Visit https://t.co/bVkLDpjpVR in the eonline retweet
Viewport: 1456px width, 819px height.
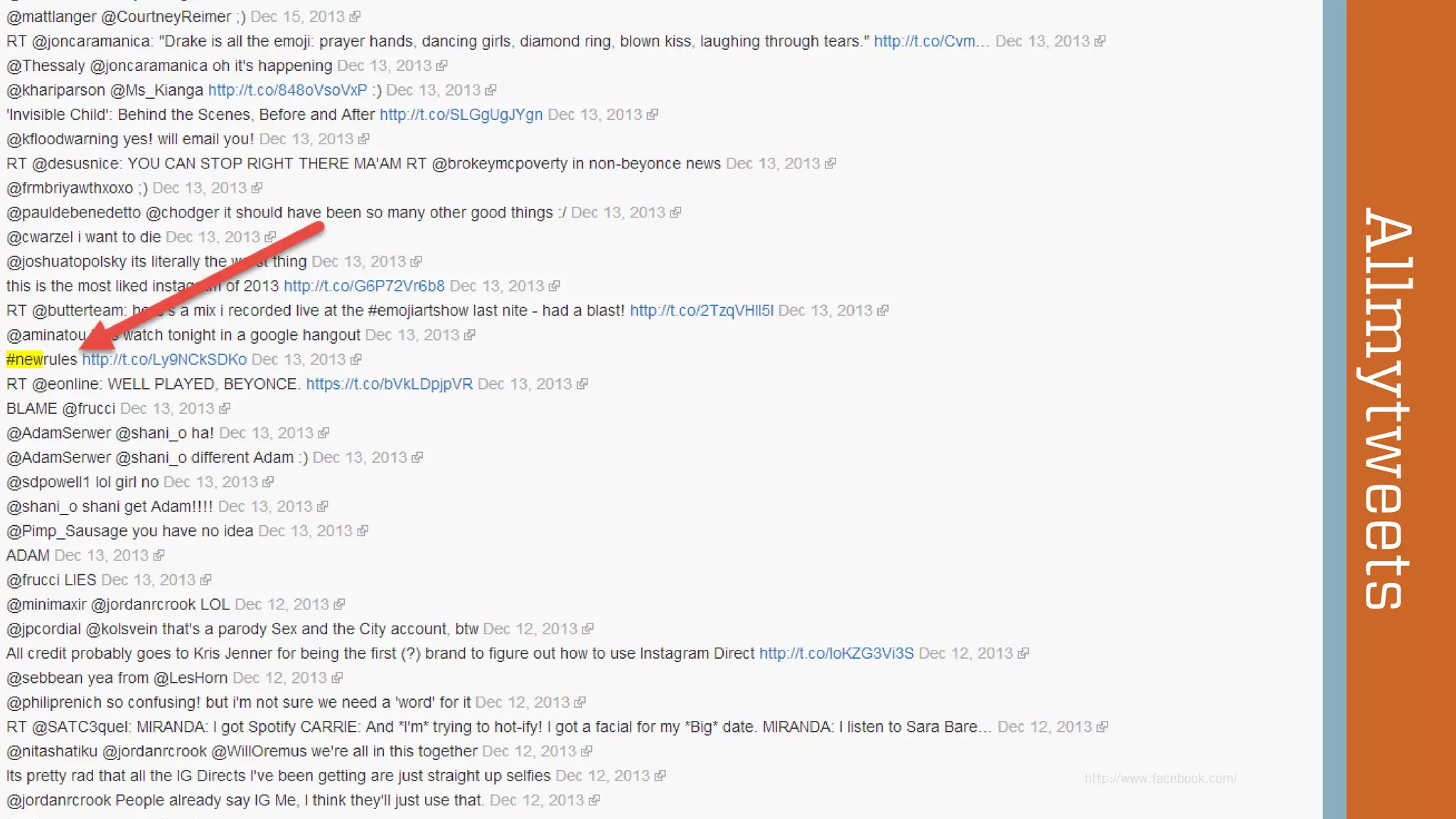390,384
